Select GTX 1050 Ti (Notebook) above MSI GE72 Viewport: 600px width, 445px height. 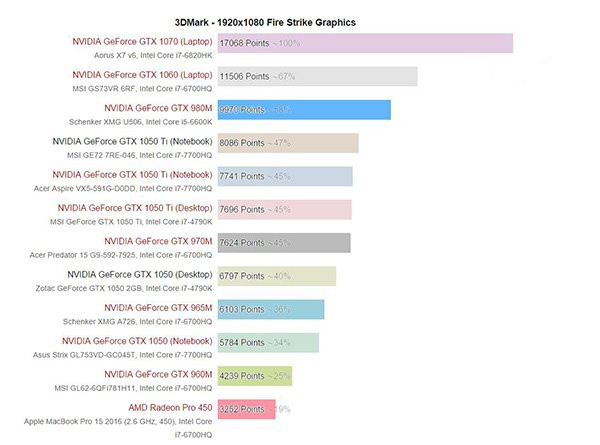(x=132, y=142)
